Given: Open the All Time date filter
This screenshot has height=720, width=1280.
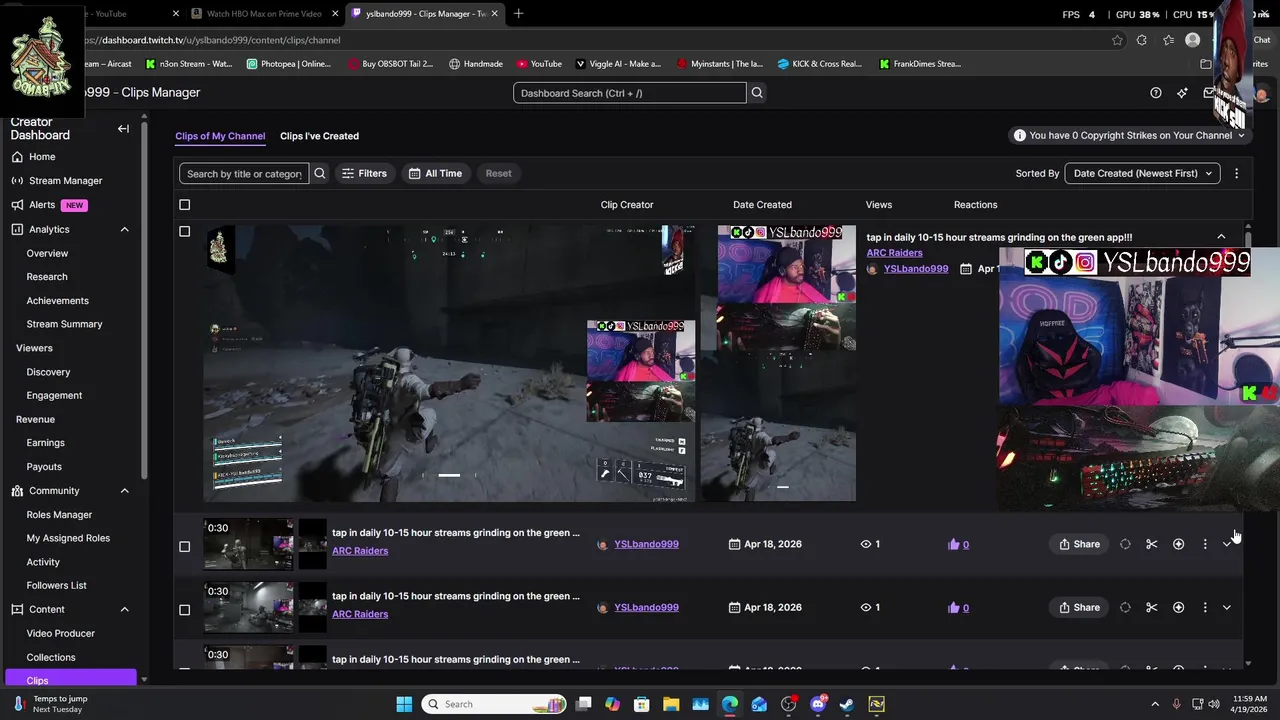Looking at the screenshot, I should point(435,174).
